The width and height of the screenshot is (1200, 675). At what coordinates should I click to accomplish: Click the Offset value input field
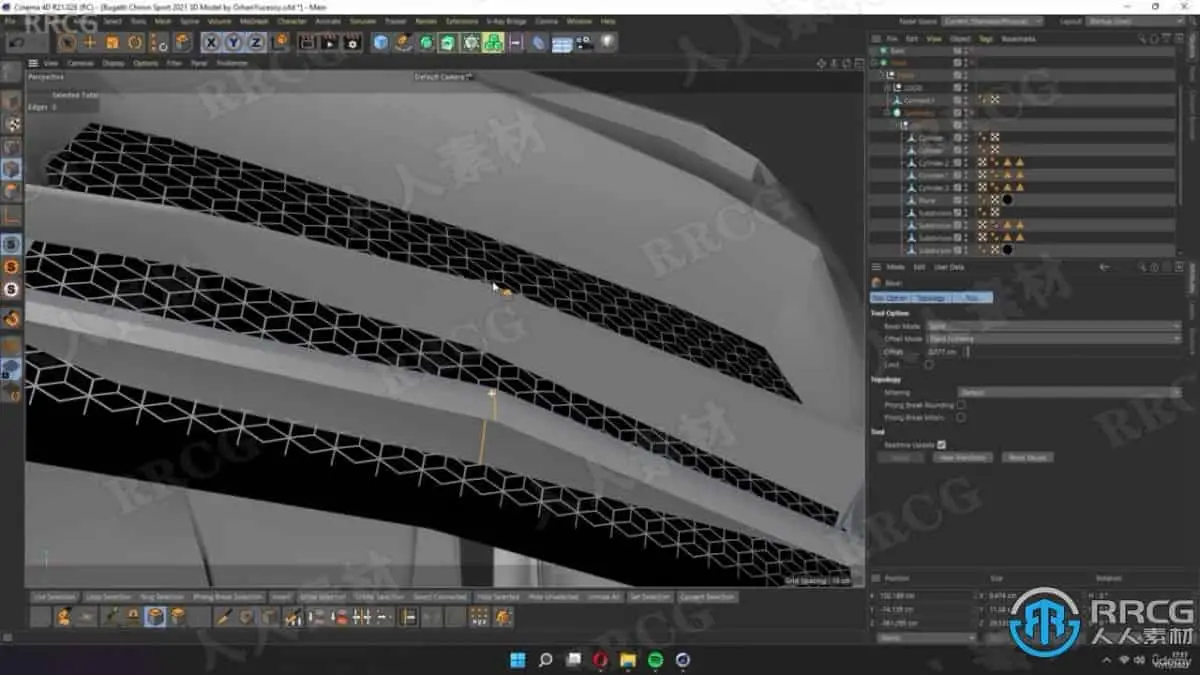coord(946,352)
